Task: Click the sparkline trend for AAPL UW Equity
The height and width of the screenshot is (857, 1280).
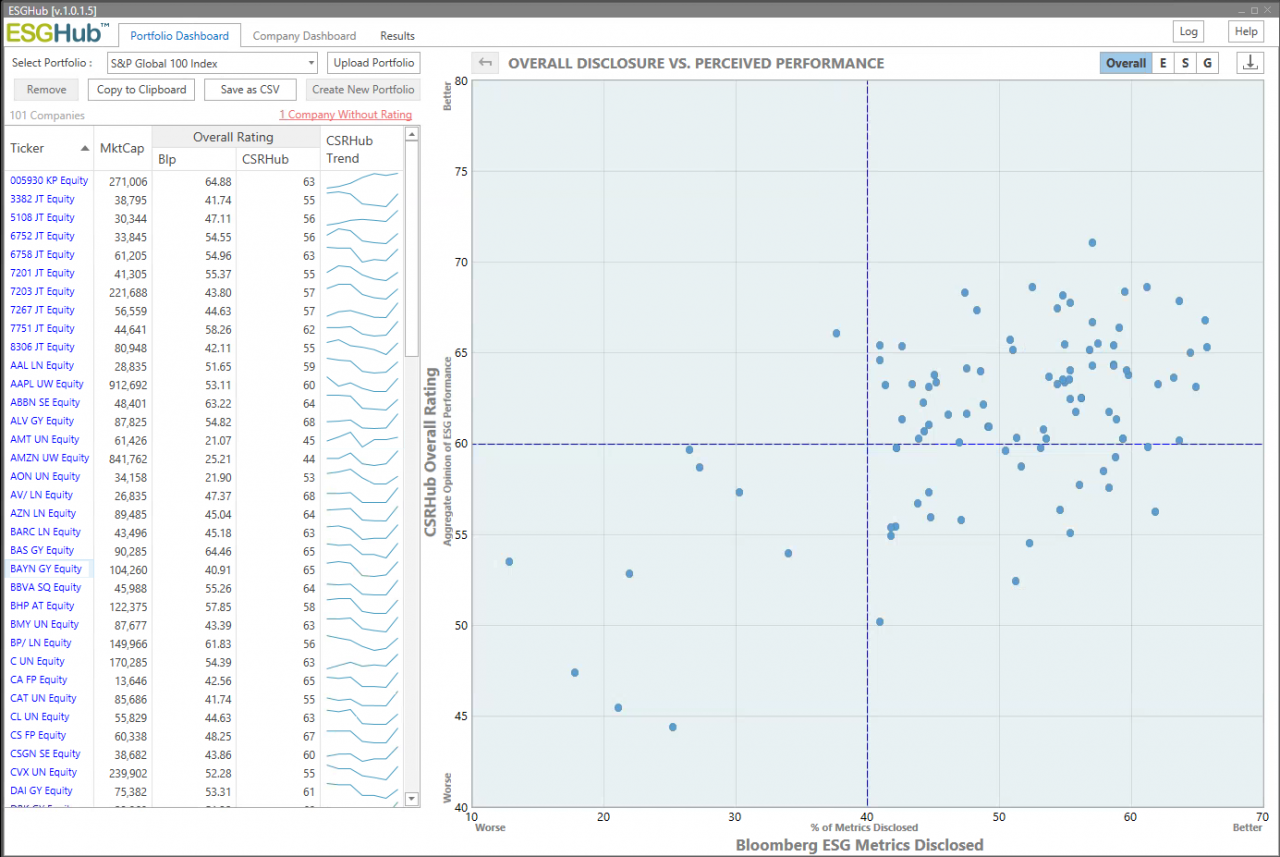Action: pyautogui.click(x=362, y=385)
